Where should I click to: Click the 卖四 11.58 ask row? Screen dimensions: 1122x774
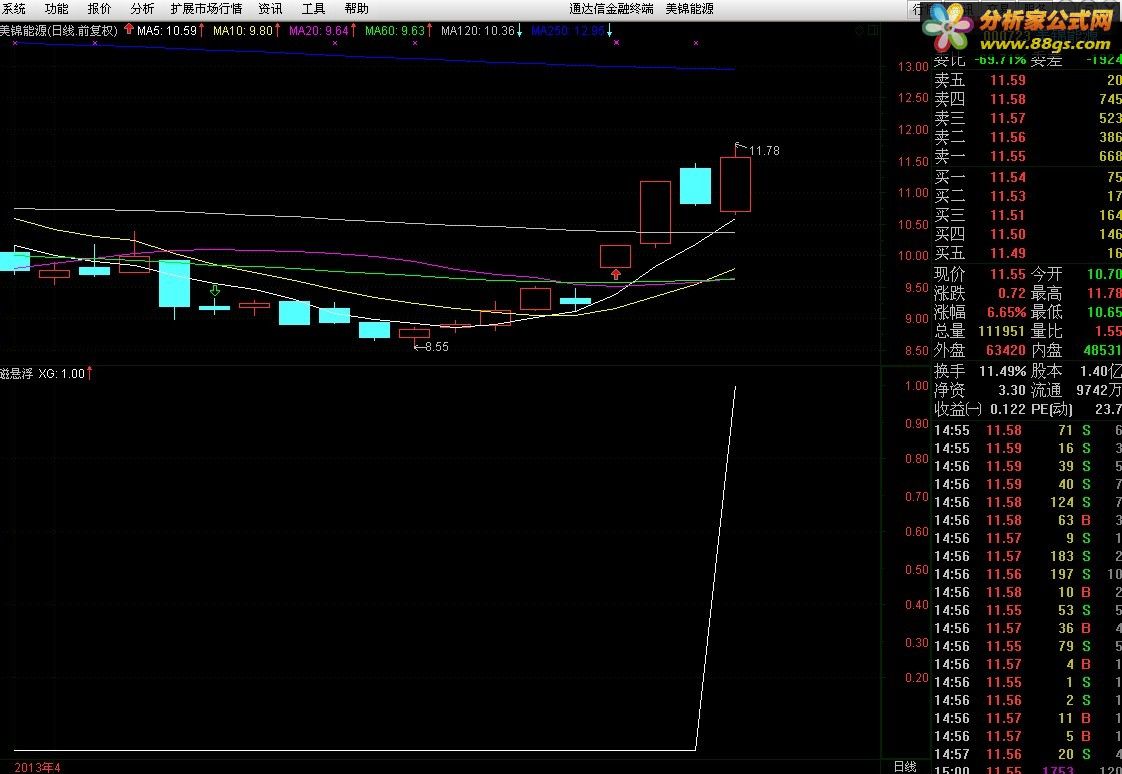coord(1028,99)
